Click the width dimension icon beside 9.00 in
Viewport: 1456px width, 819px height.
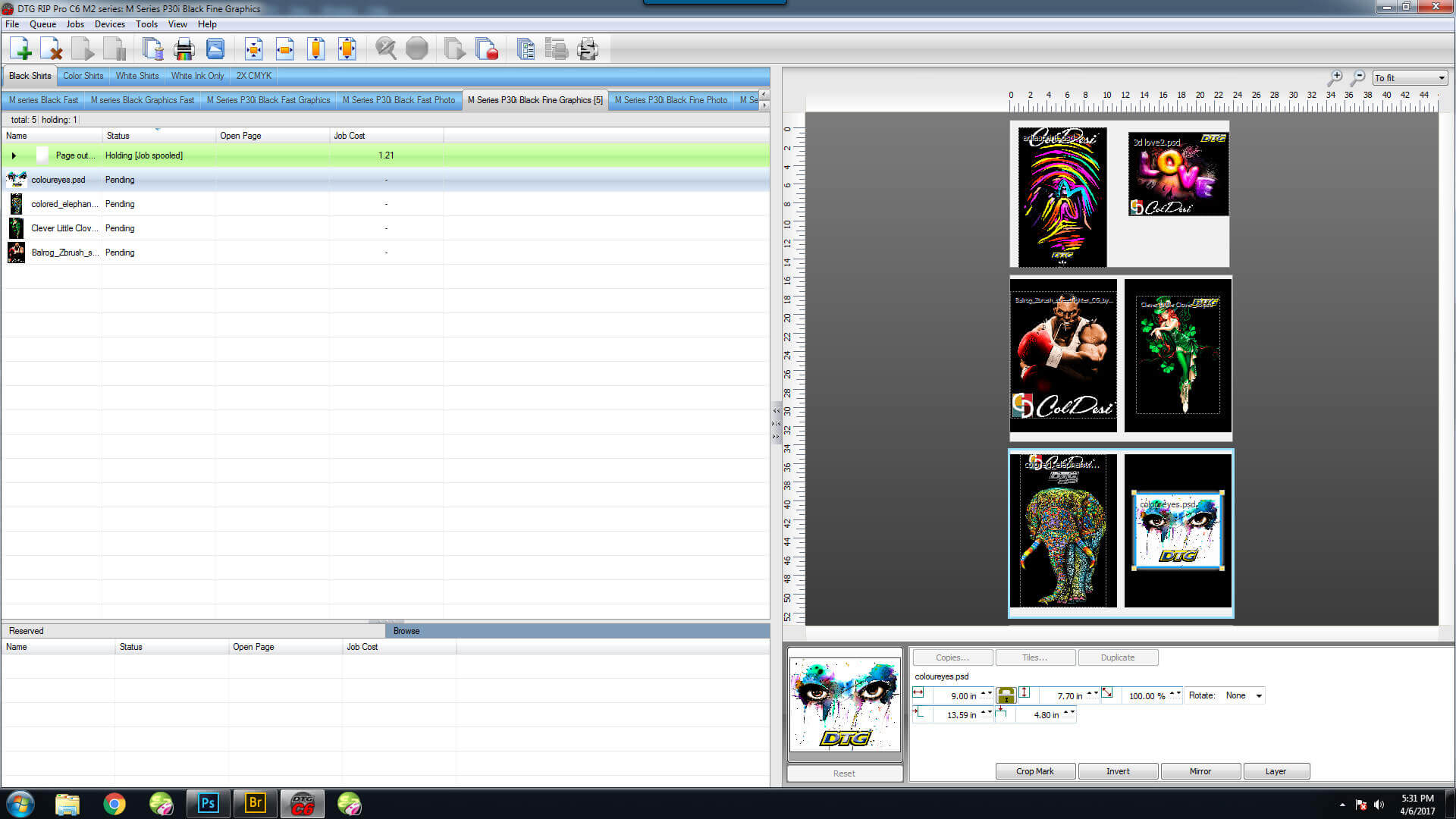point(918,693)
